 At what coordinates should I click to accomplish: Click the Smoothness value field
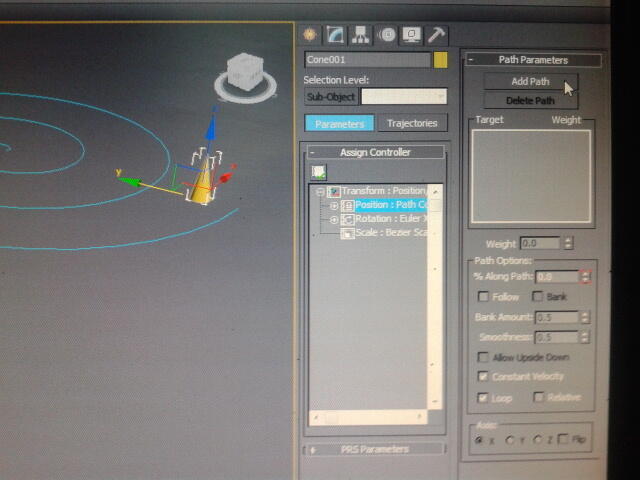point(556,337)
